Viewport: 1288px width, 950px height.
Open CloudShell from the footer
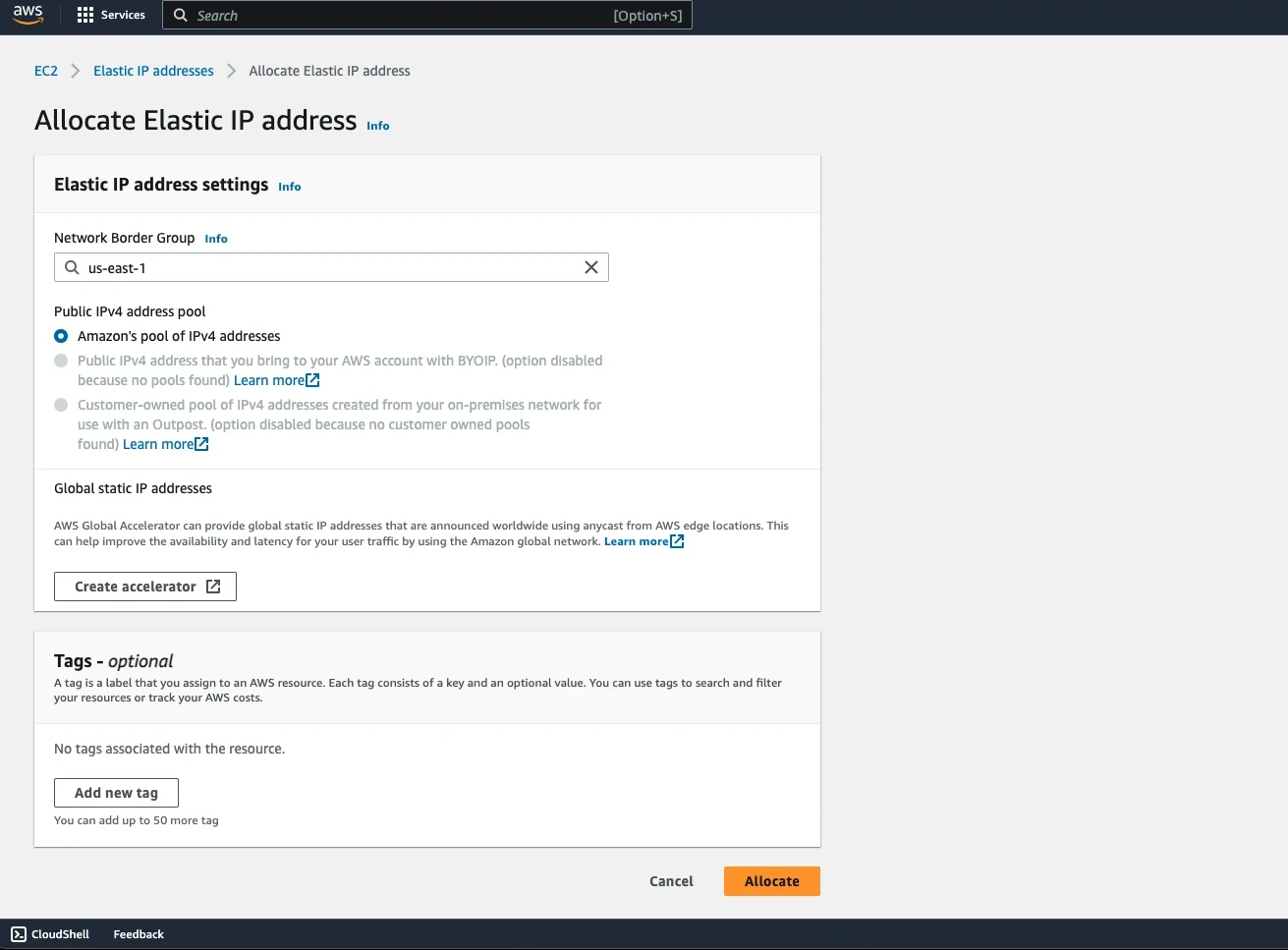(x=50, y=934)
